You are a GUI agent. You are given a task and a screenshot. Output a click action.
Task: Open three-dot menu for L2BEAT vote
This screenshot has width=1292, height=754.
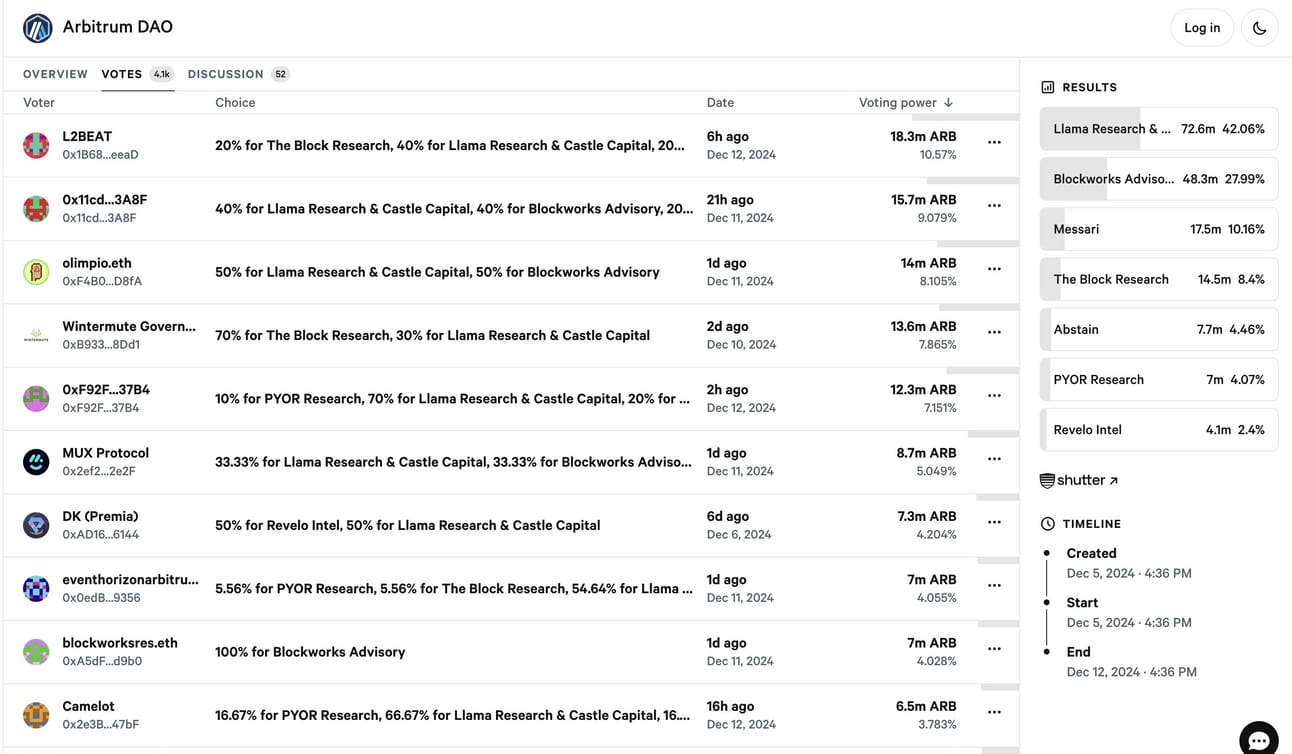pos(994,142)
